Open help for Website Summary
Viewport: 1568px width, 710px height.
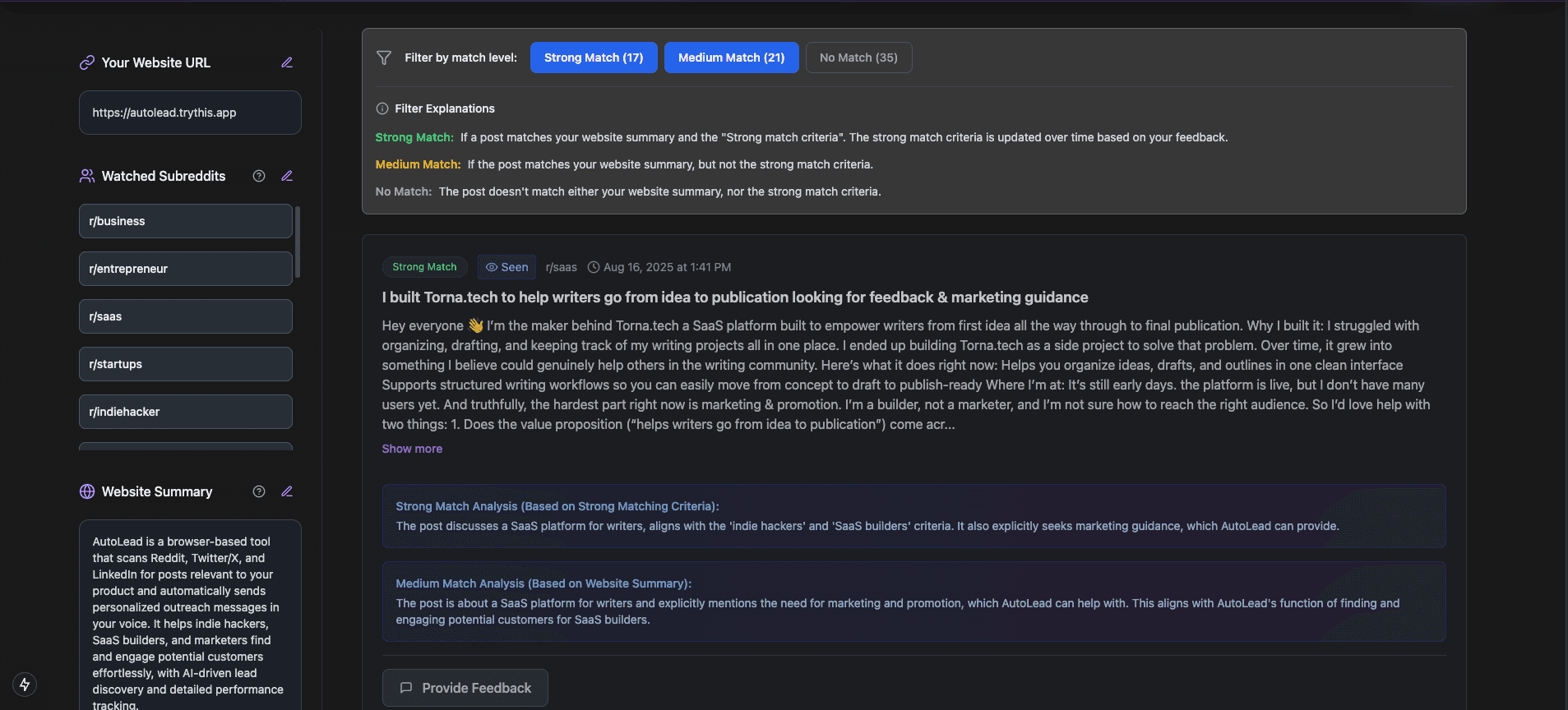[x=259, y=491]
